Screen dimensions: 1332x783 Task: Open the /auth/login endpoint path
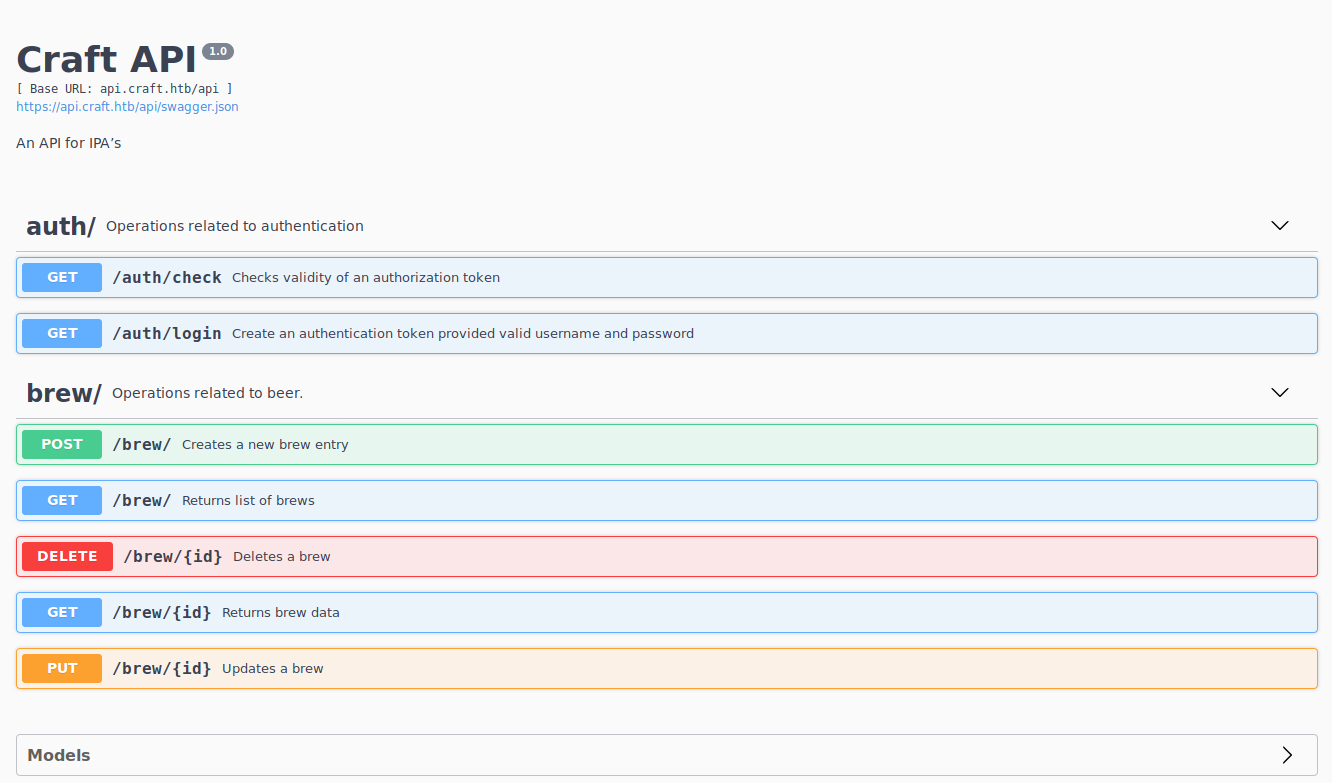tap(167, 333)
